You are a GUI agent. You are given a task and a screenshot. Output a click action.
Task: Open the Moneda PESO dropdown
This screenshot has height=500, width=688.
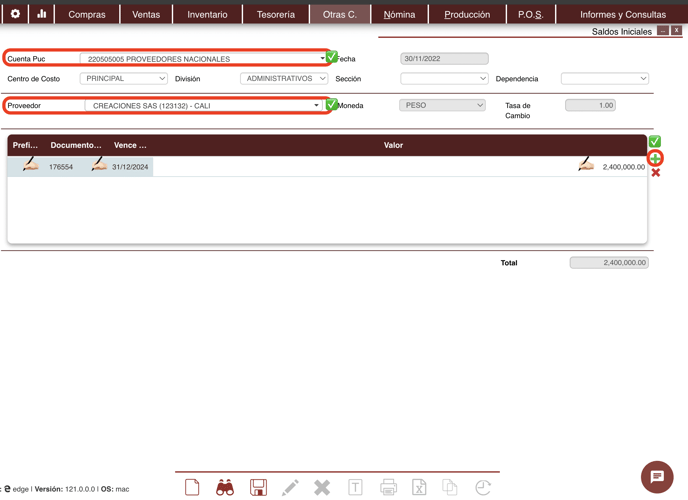pos(442,105)
